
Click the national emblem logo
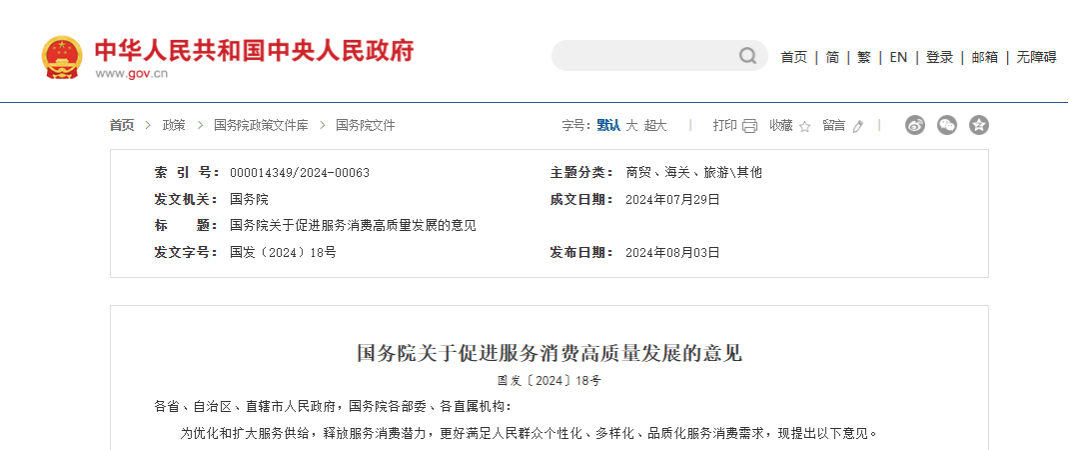point(62,57)
